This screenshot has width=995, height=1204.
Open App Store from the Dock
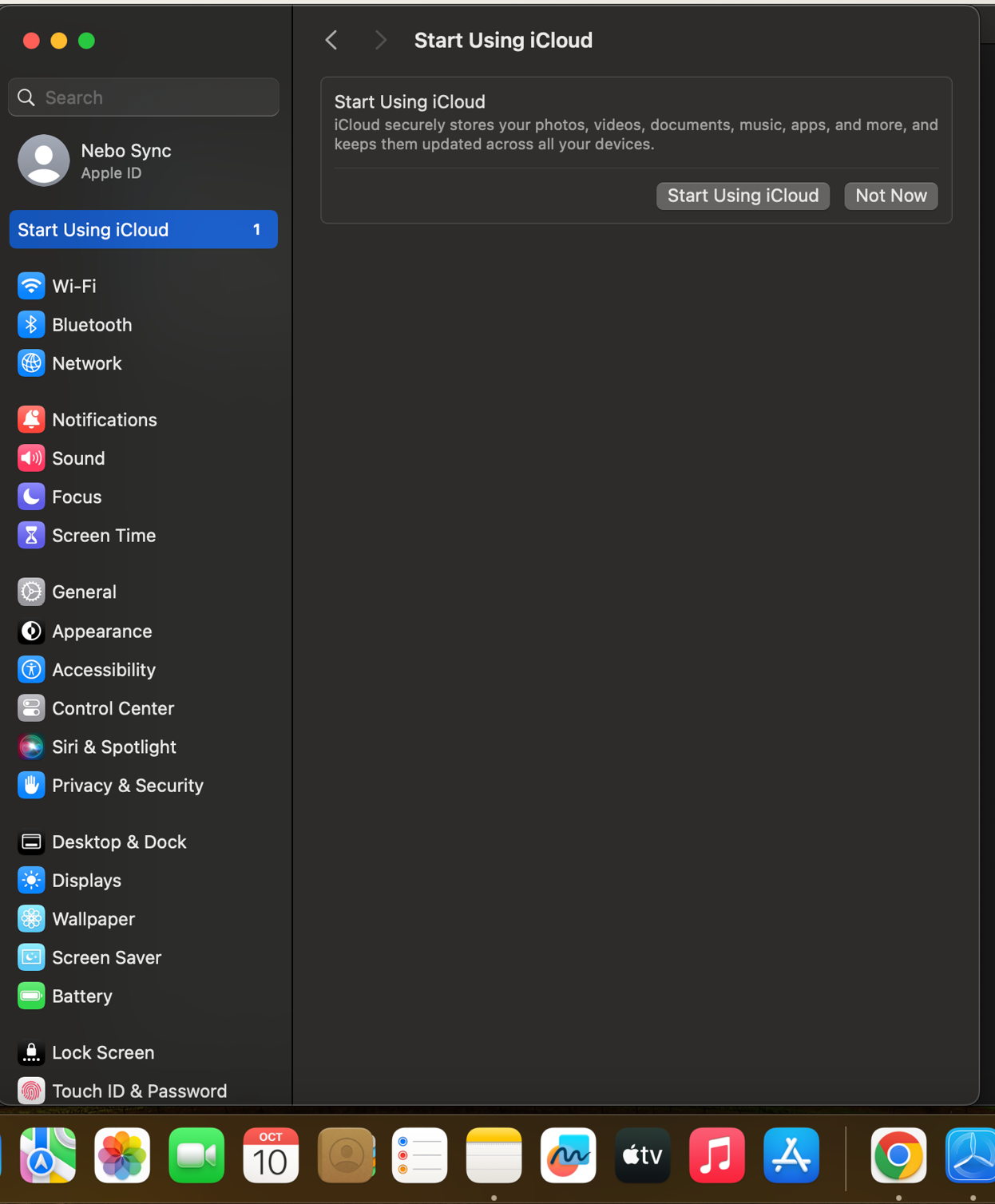point(791,1155)
